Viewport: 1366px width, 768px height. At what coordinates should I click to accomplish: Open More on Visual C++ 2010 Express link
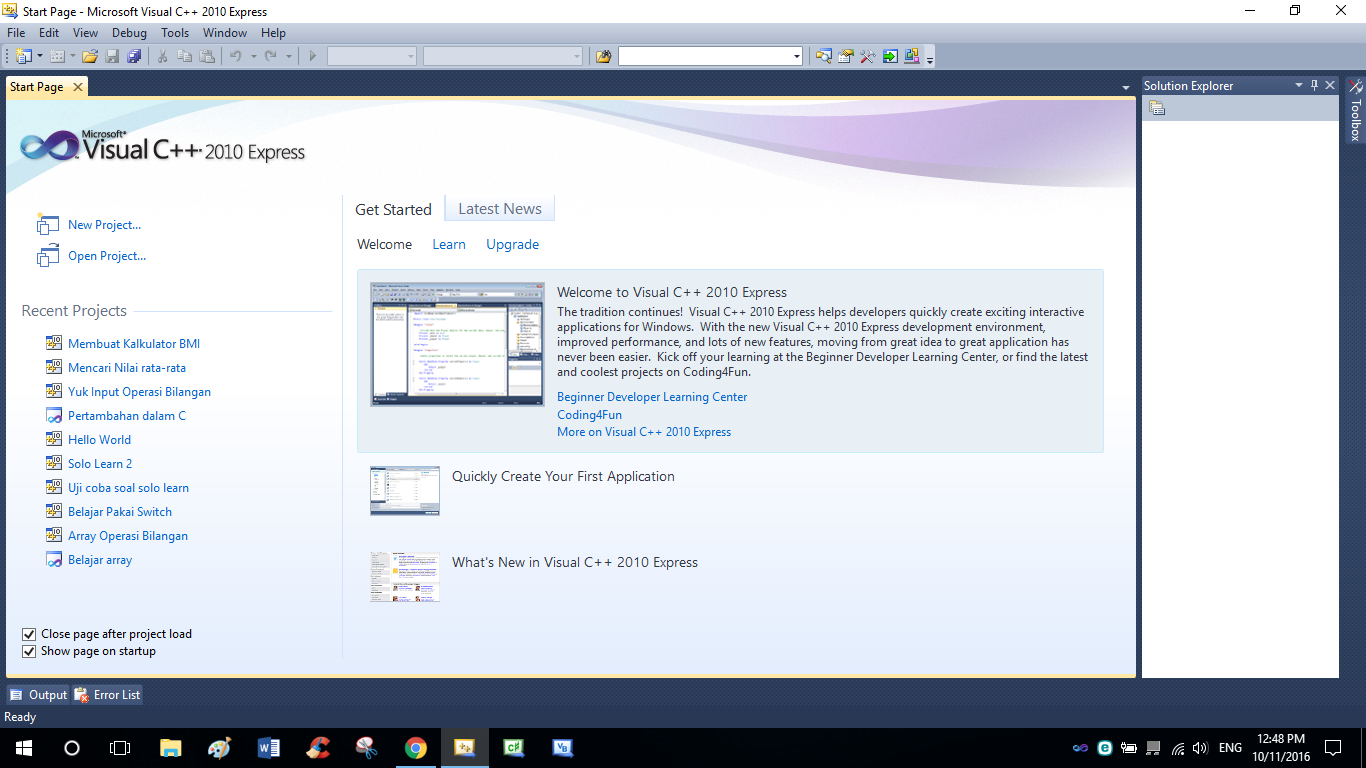644,432
